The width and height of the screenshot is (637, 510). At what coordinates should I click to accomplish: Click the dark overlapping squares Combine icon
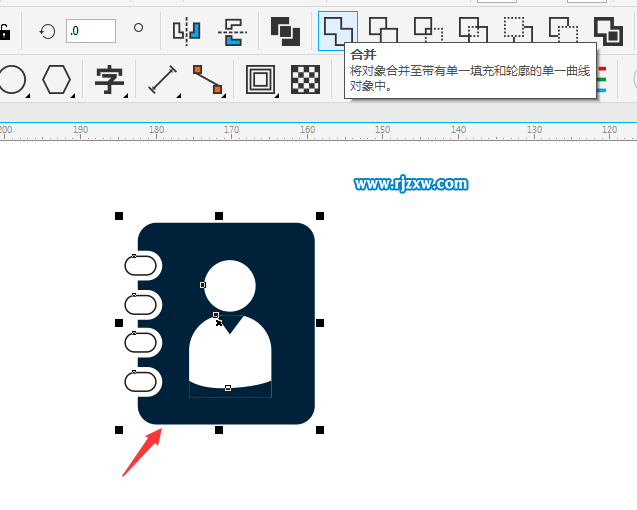[x=285, y=31]
